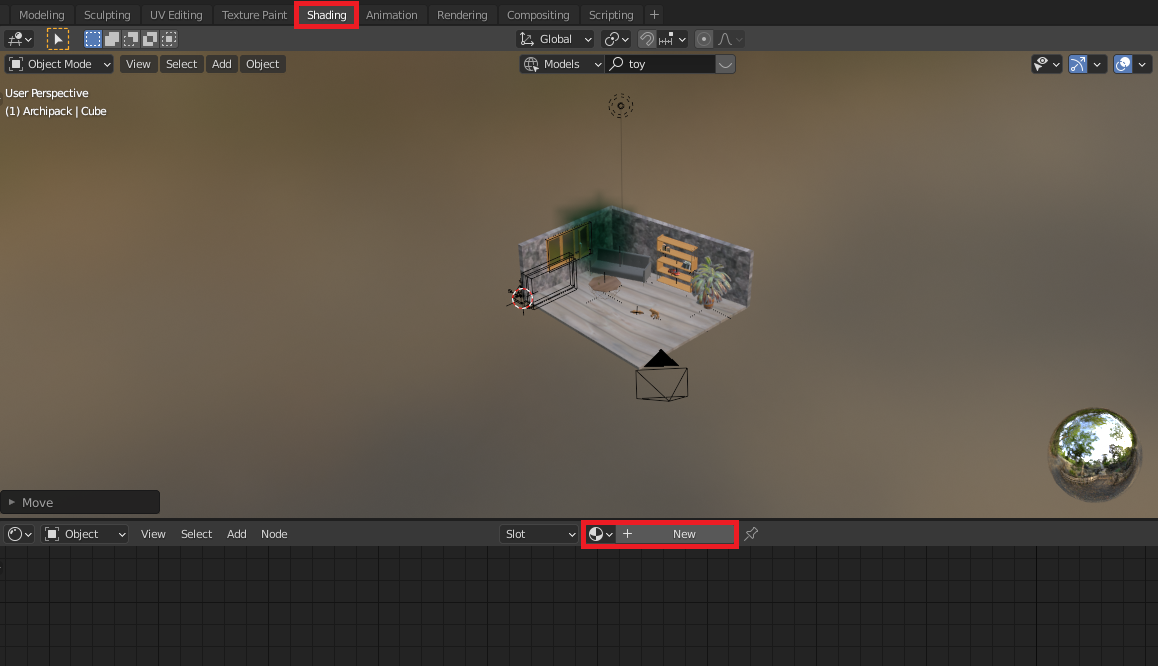The height and width of the screenshot is (666, 1158).
Task: Choose the Intersect selection mode icon
Action: pyautogui.click(x=169, y=39)
